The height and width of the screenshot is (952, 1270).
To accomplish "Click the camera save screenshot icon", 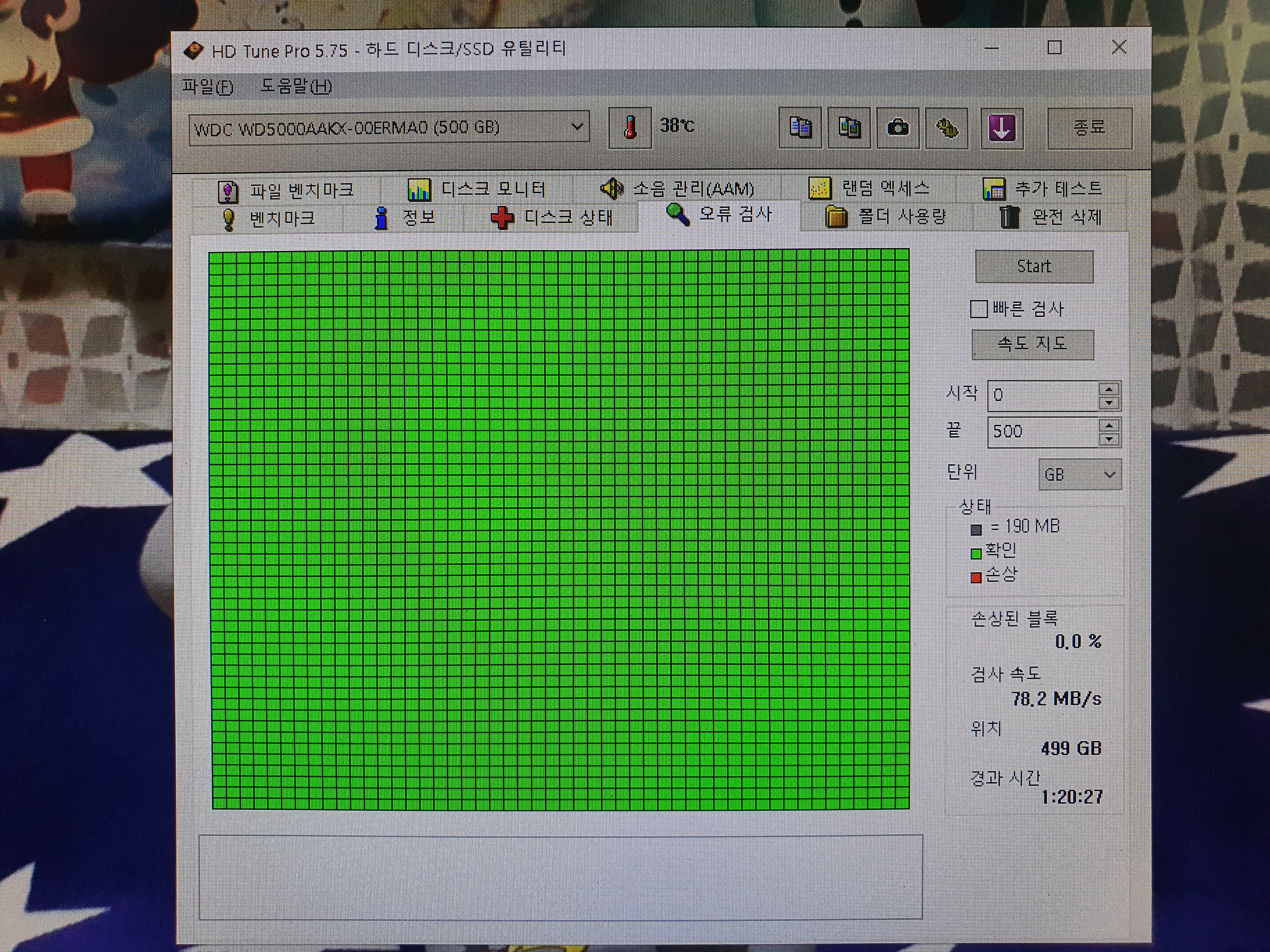I will pyautogui.click(x=898, y=127).
